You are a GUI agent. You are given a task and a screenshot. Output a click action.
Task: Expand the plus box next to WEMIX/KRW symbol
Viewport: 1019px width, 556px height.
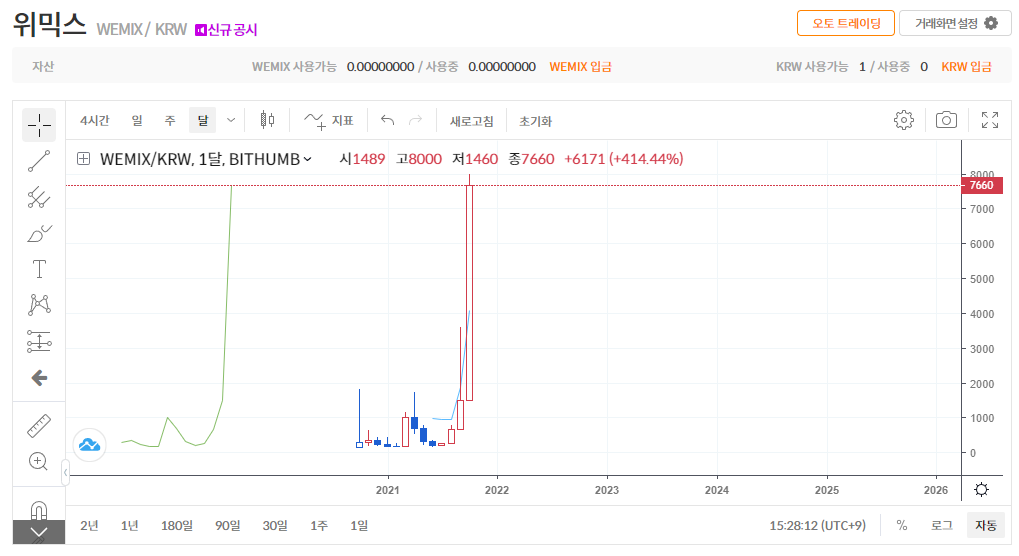click(x=83, y=158)
